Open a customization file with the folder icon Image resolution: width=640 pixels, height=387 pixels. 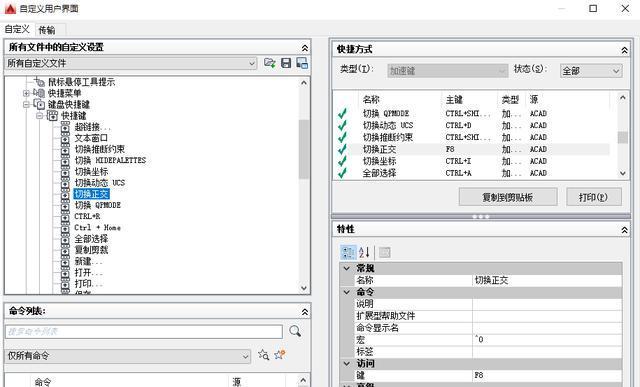click(269, 63)
